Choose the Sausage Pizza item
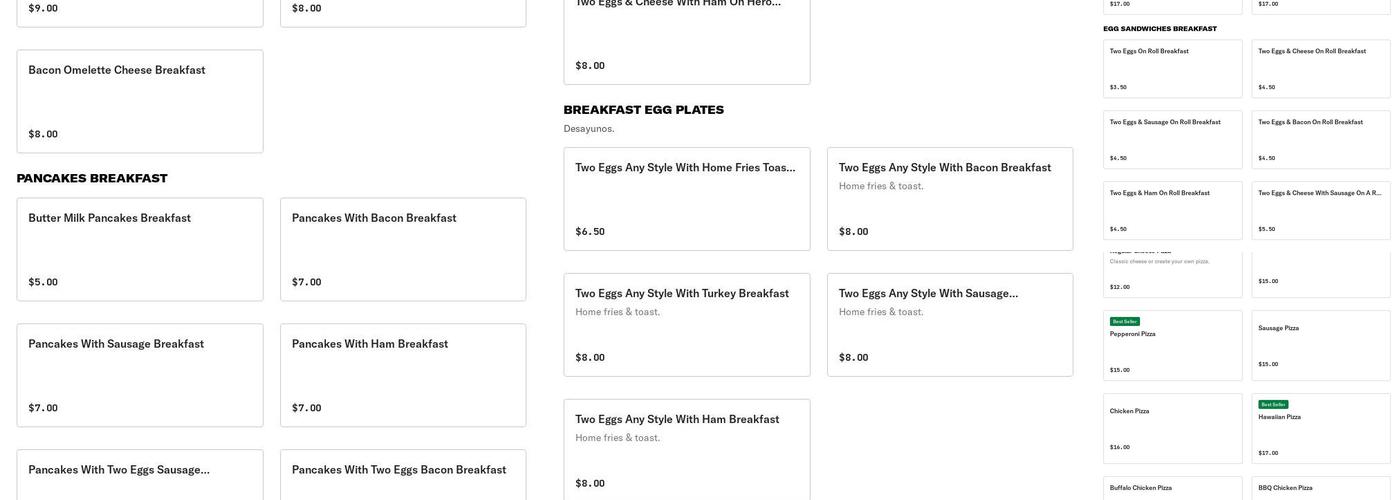The image size is (1400, 500). tap(1320, 346)
